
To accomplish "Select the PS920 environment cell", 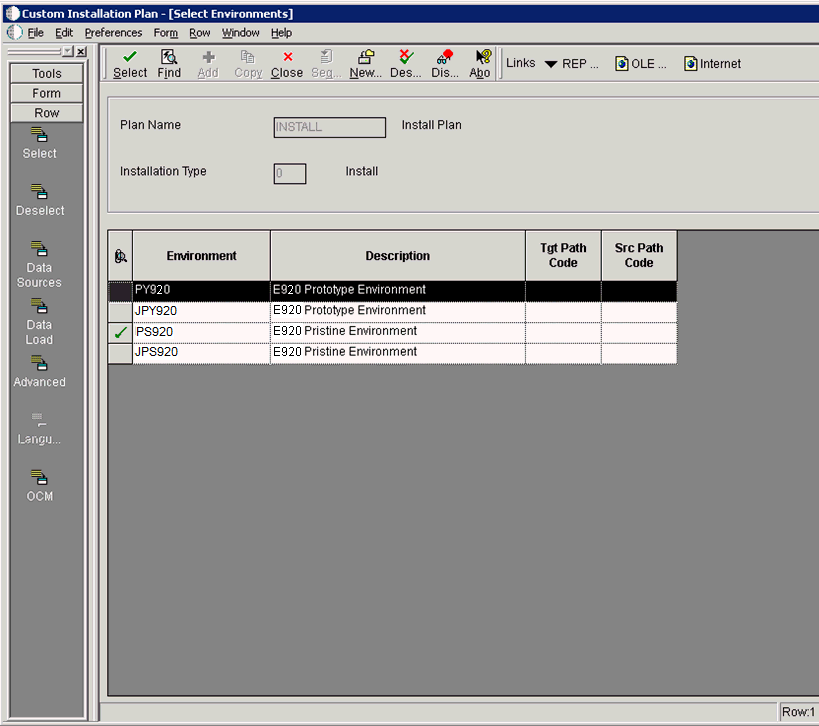I will coord(201,332).
